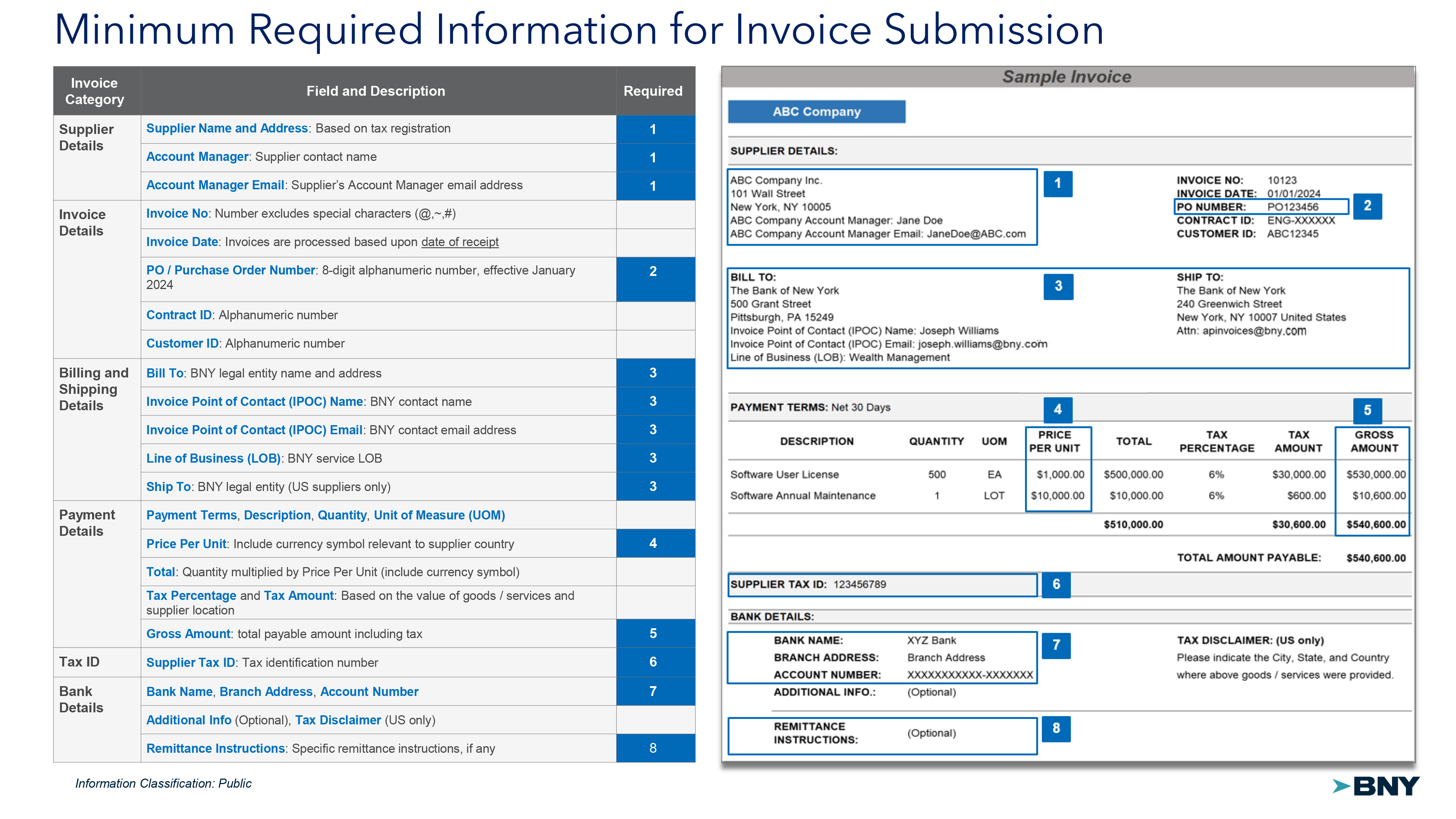Click the ABC Company blue banner
Image resolution: width=1456 pixels, height=819 pixels.
click(816, 112)
